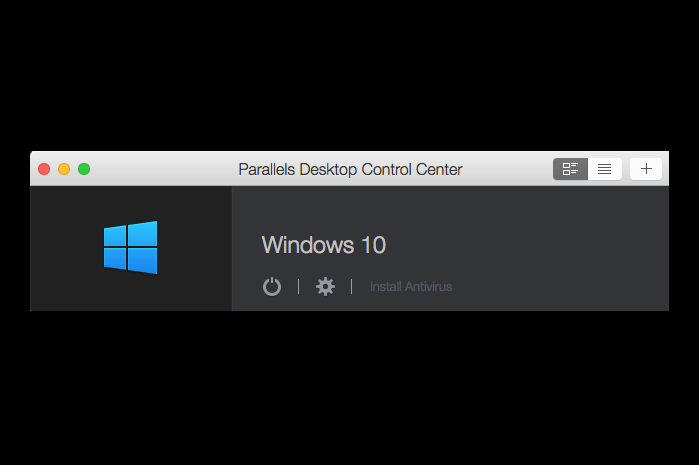Image resolution: width=699 pixels, height=465 pixels.
Task: Start the Windows 10 VM with the power icon
Action: [271, 286]
